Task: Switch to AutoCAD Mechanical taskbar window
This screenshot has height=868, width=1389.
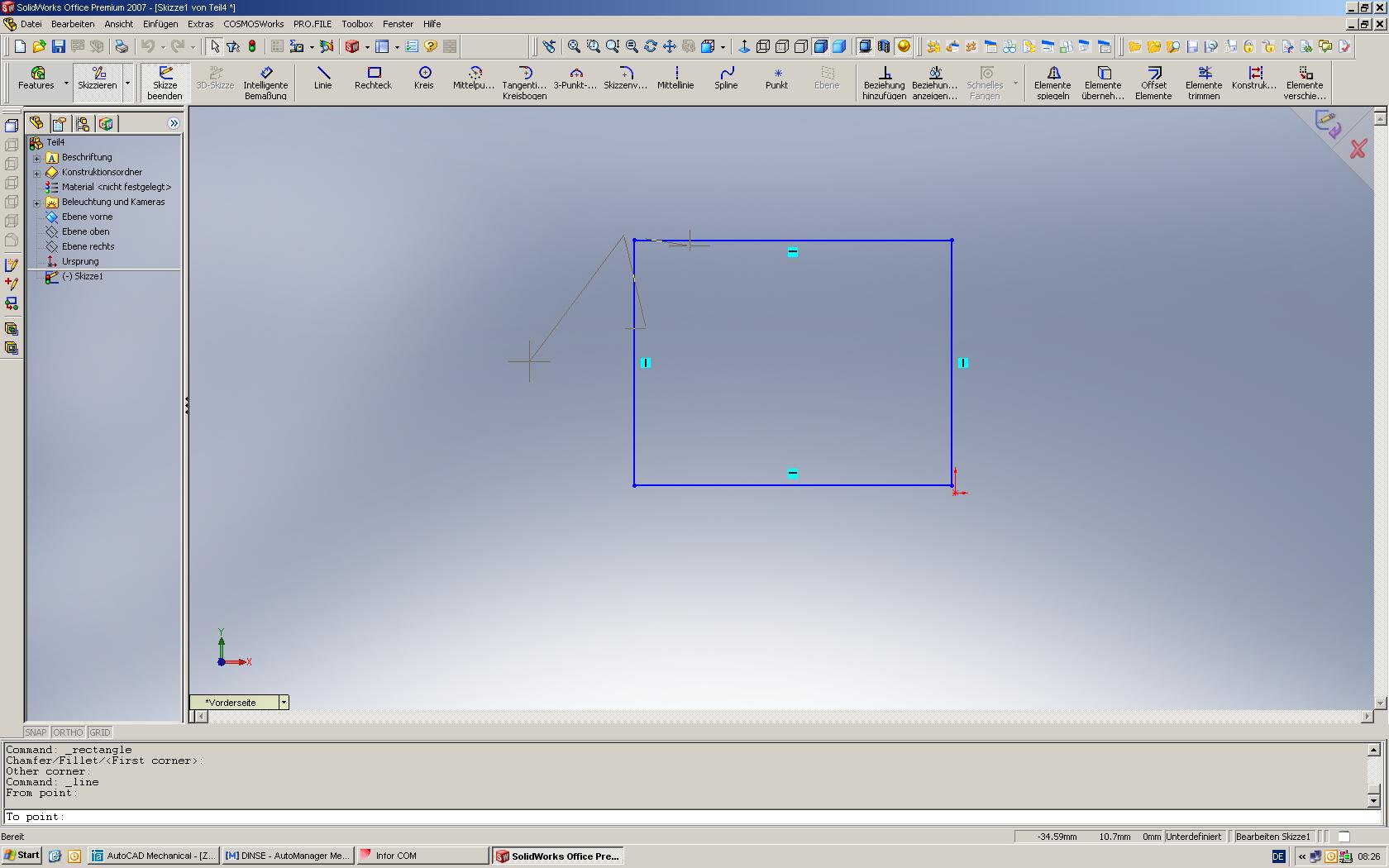Action: pos(154,856)
